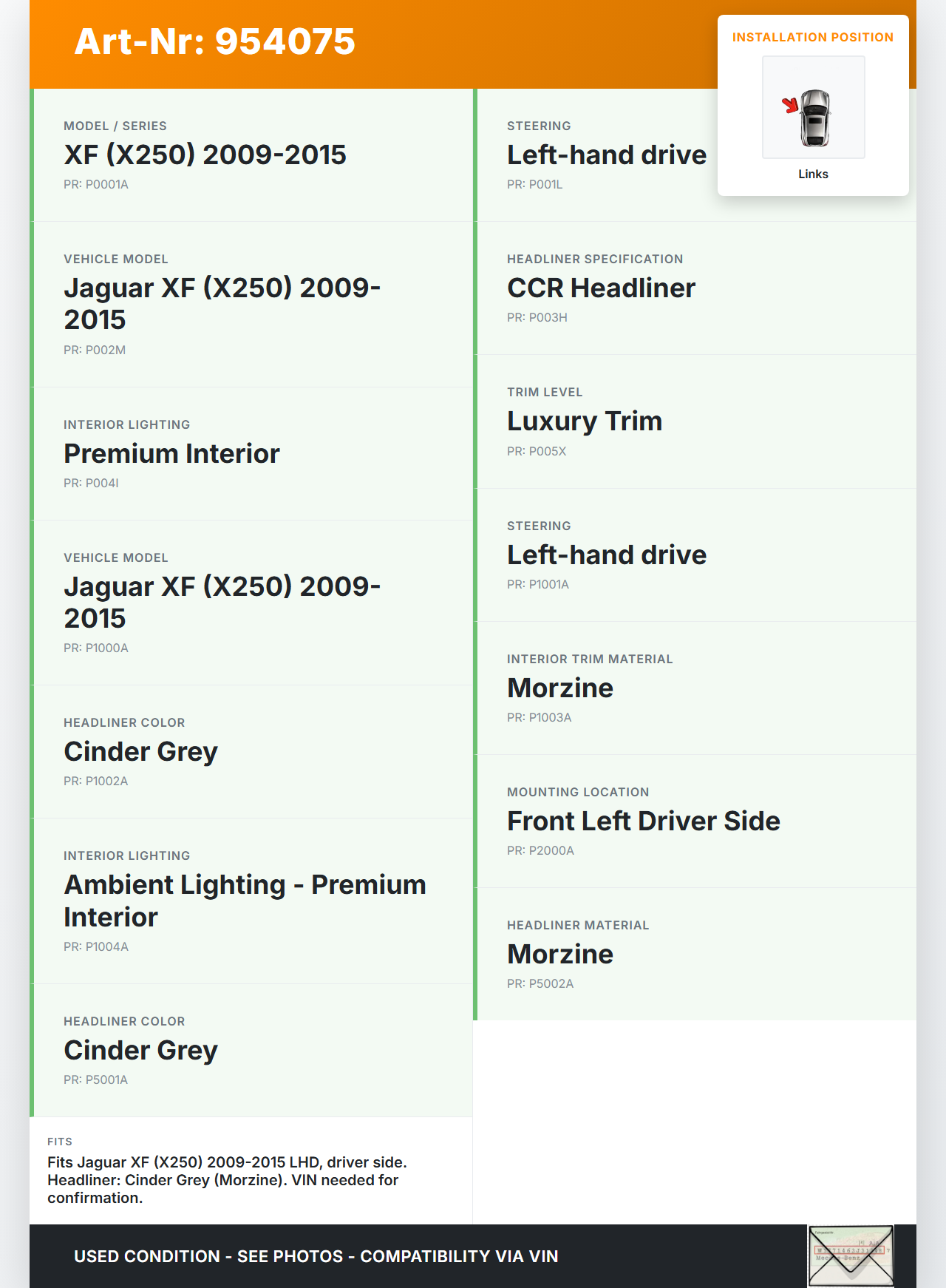Select Premium Interior with code P004I
Image resolution: width=946 pixels, height=1288 pixels.
click(x=171, y=454)
